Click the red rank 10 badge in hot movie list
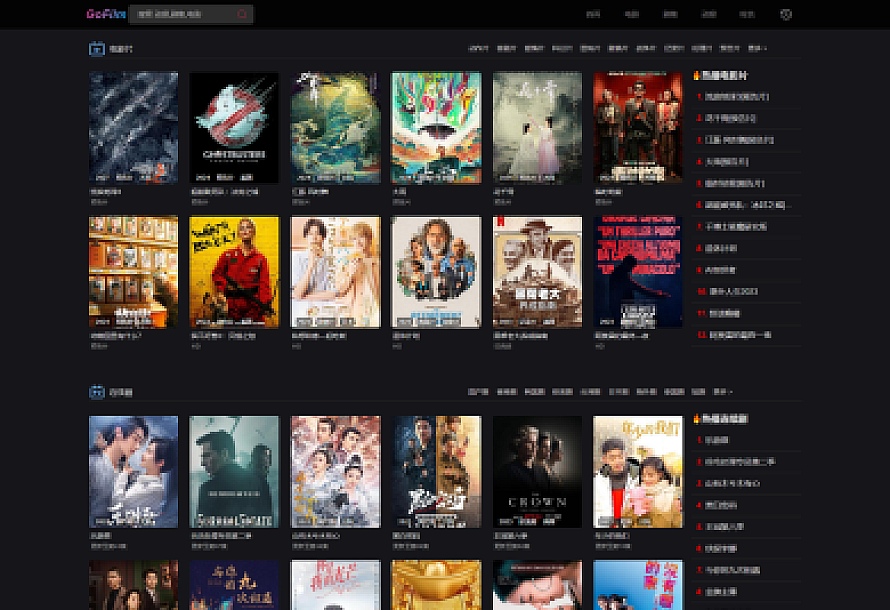 (700, 290)
